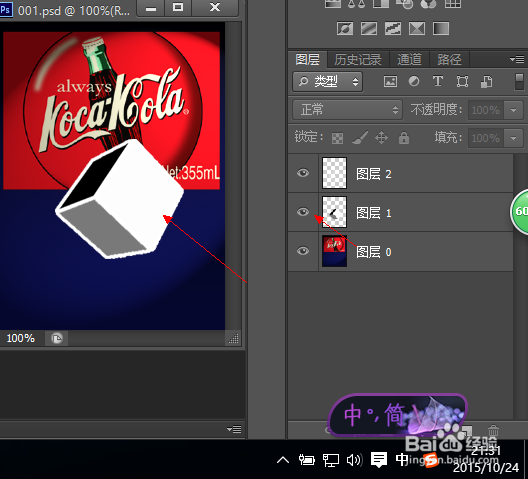Screen dimensions: 528x479
Task: Open the bottom panel flyout menu below the document
Action: coord(234,429)
